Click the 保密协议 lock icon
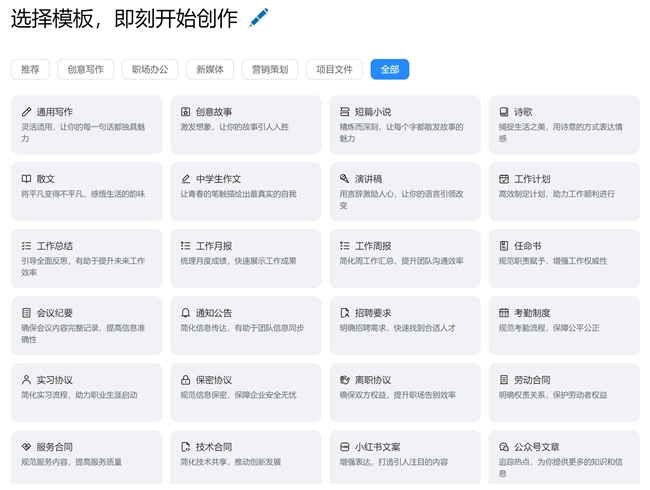Viewport: 650px width, 490px height. click(x=186, y=380)
